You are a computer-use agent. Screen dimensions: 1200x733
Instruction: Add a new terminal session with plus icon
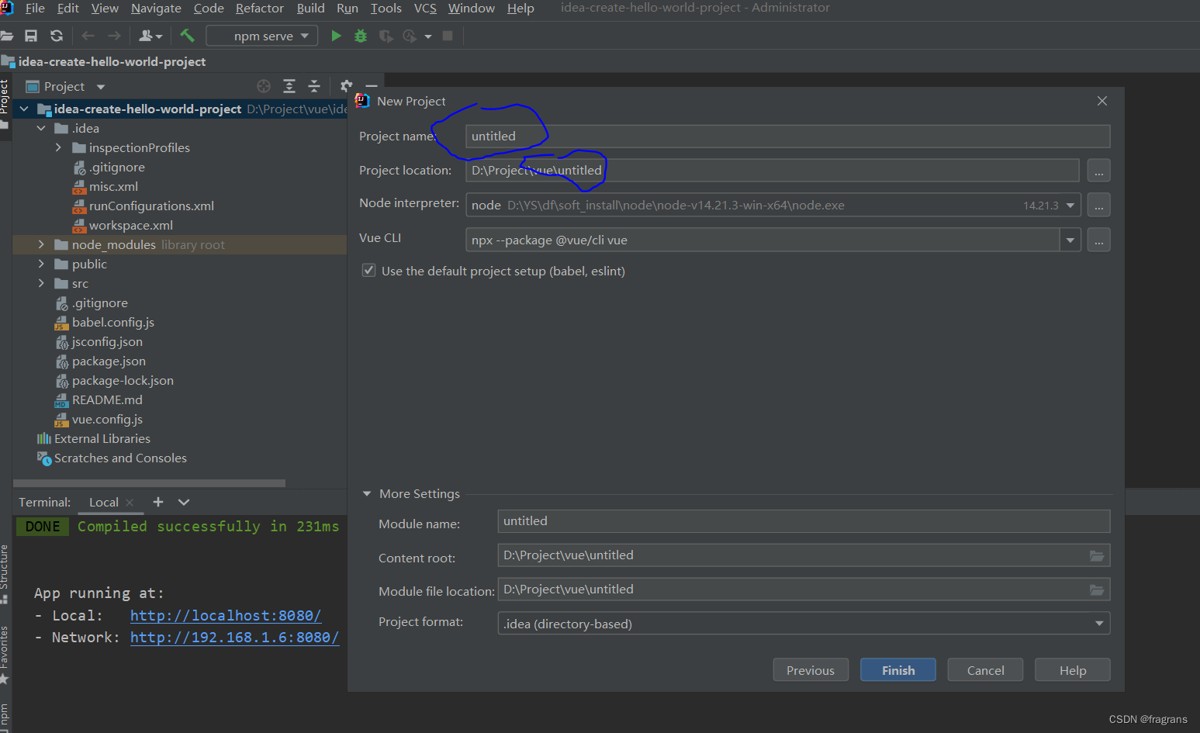158,502
